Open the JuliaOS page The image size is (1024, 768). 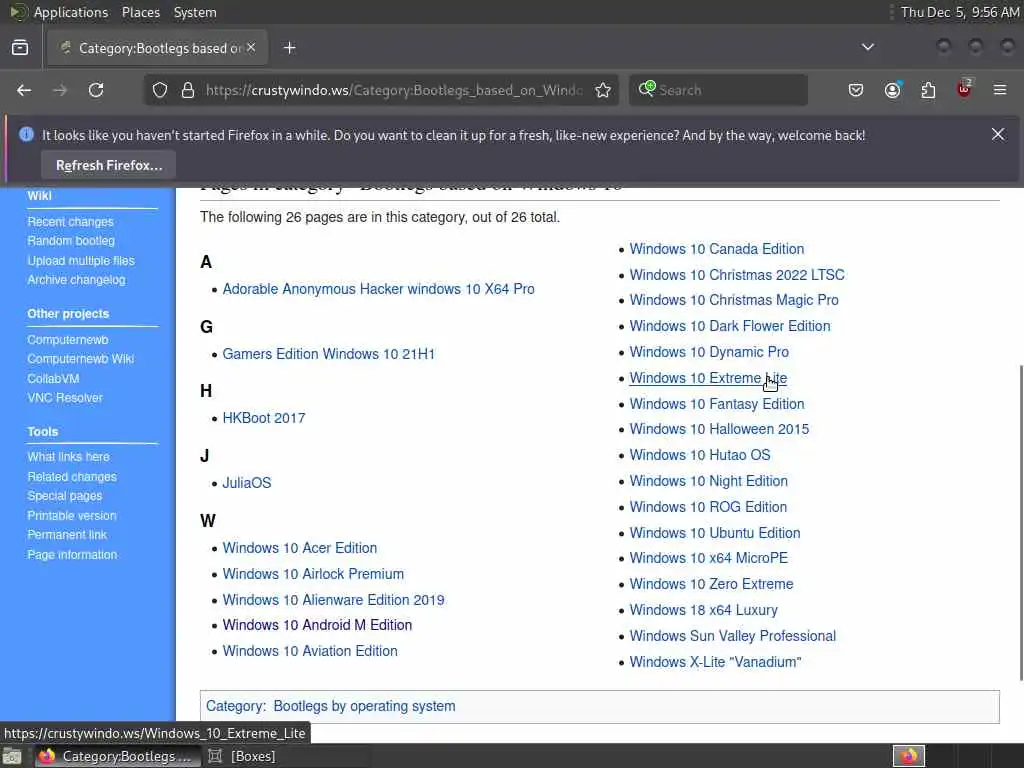tap(247, 483)
